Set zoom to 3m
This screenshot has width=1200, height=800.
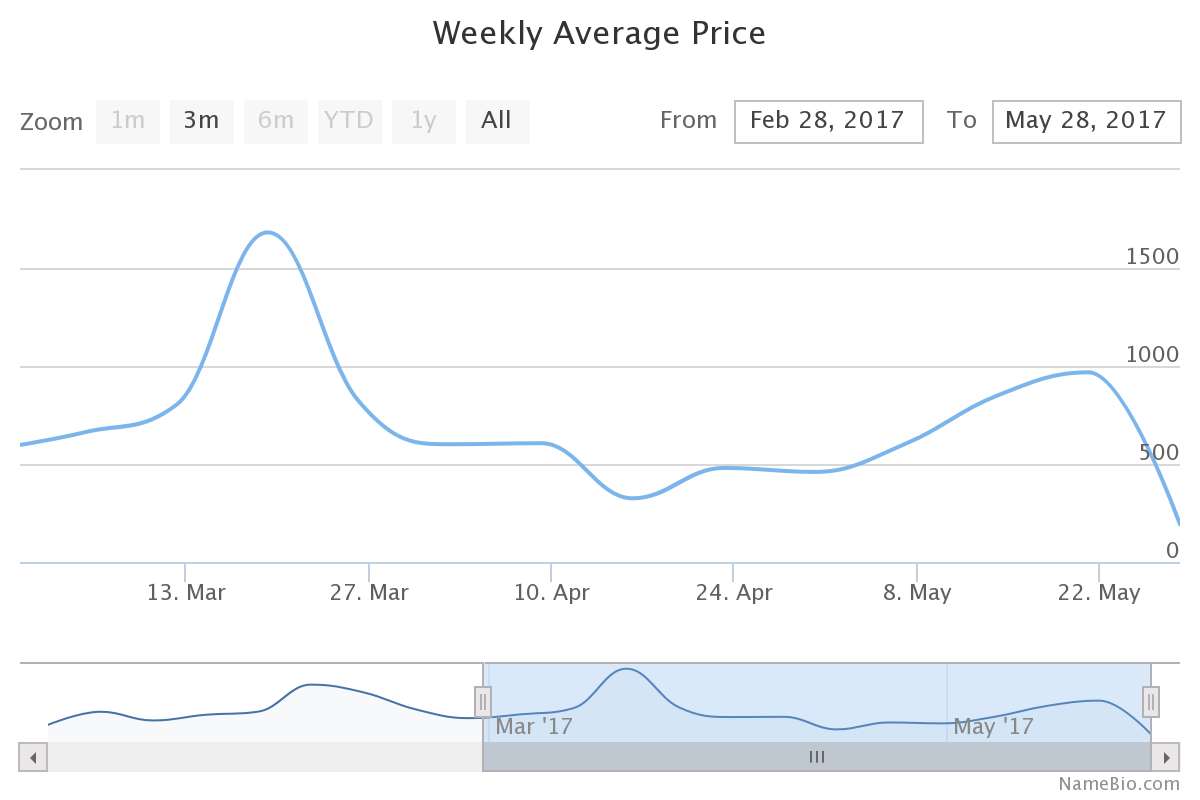[x=201, y=121]
